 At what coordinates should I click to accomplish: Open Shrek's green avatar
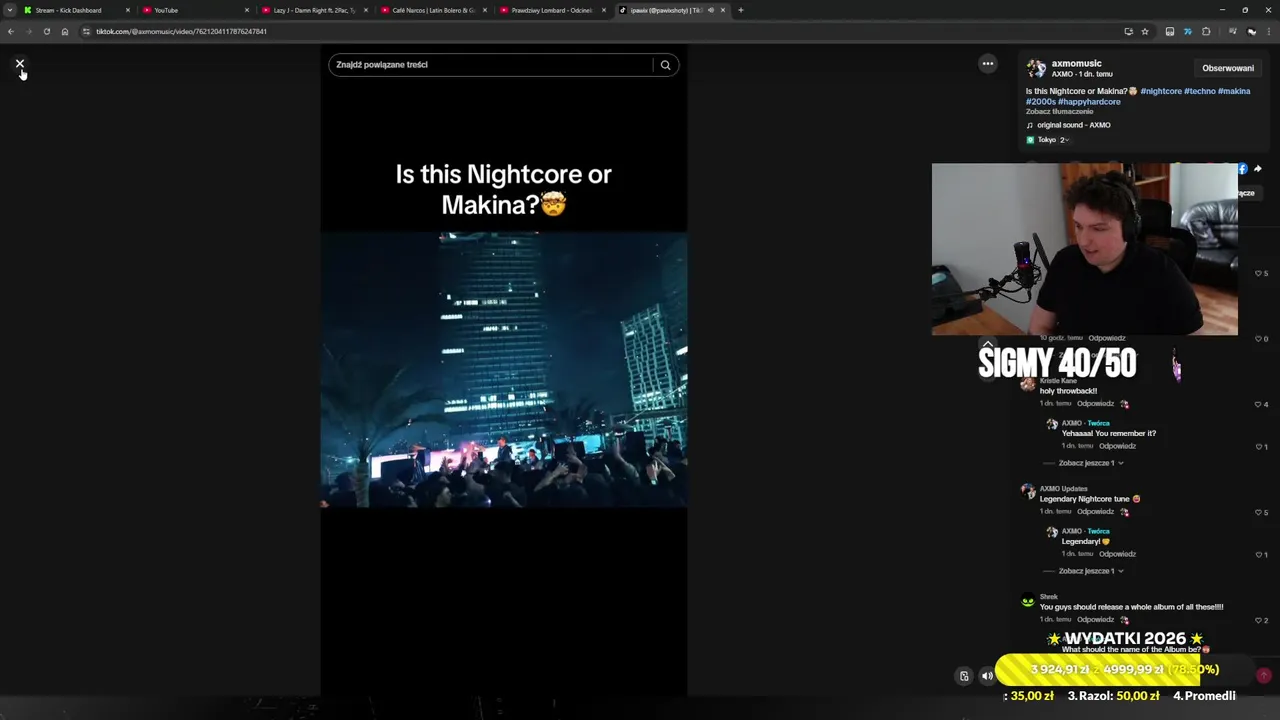(x=1028, y=601)
